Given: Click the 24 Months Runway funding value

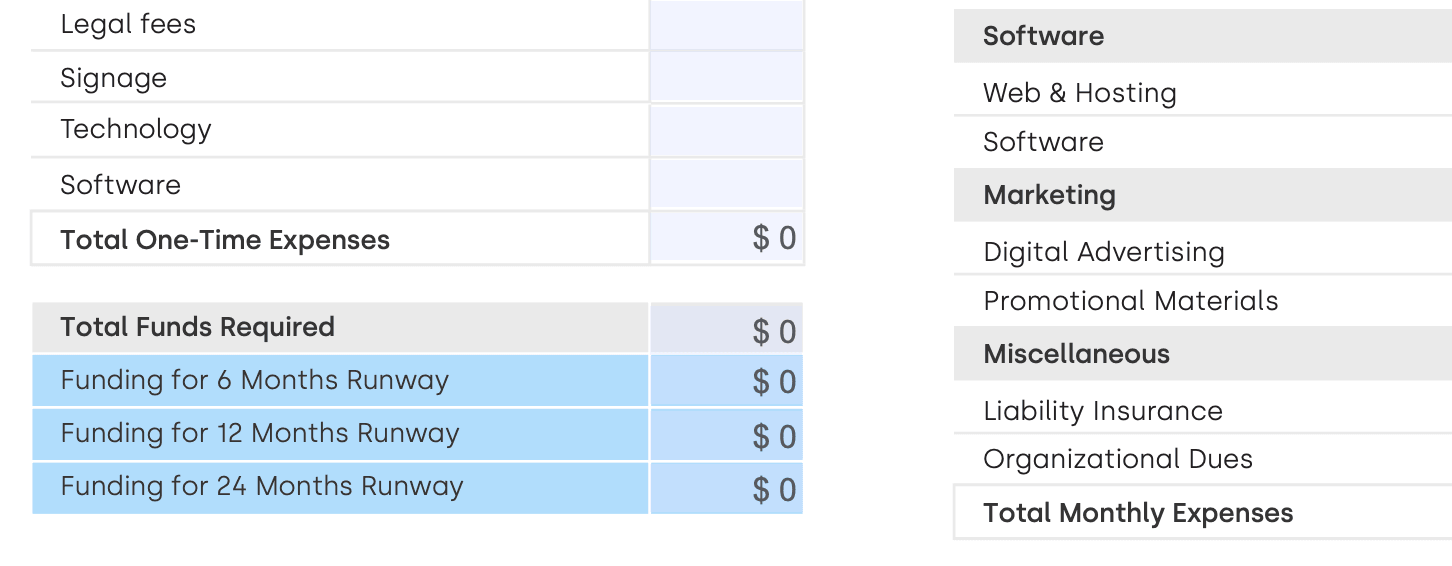Looking at the screenshot, I should [x=727, y=488].
